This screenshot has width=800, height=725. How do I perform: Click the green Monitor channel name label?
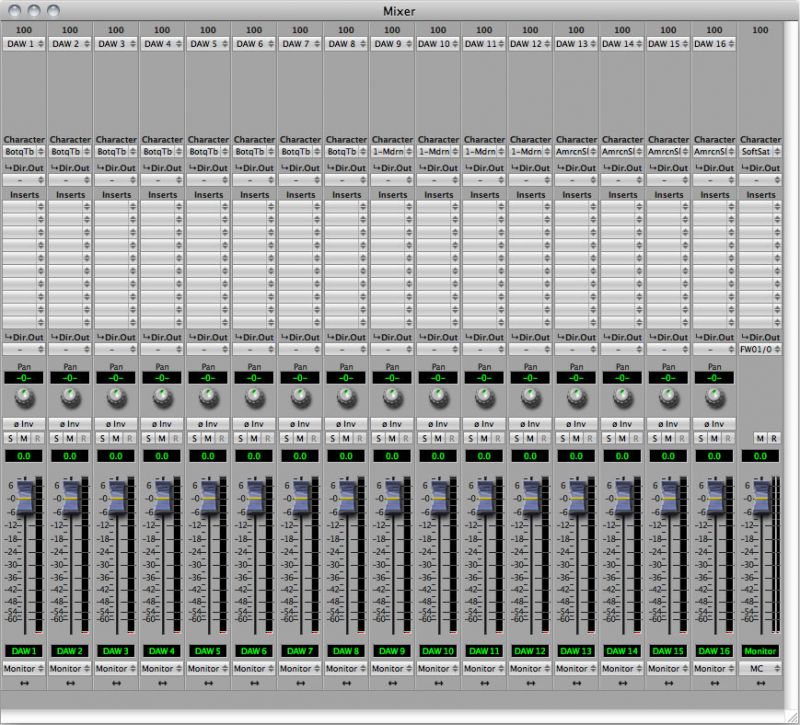click(760, 651)
